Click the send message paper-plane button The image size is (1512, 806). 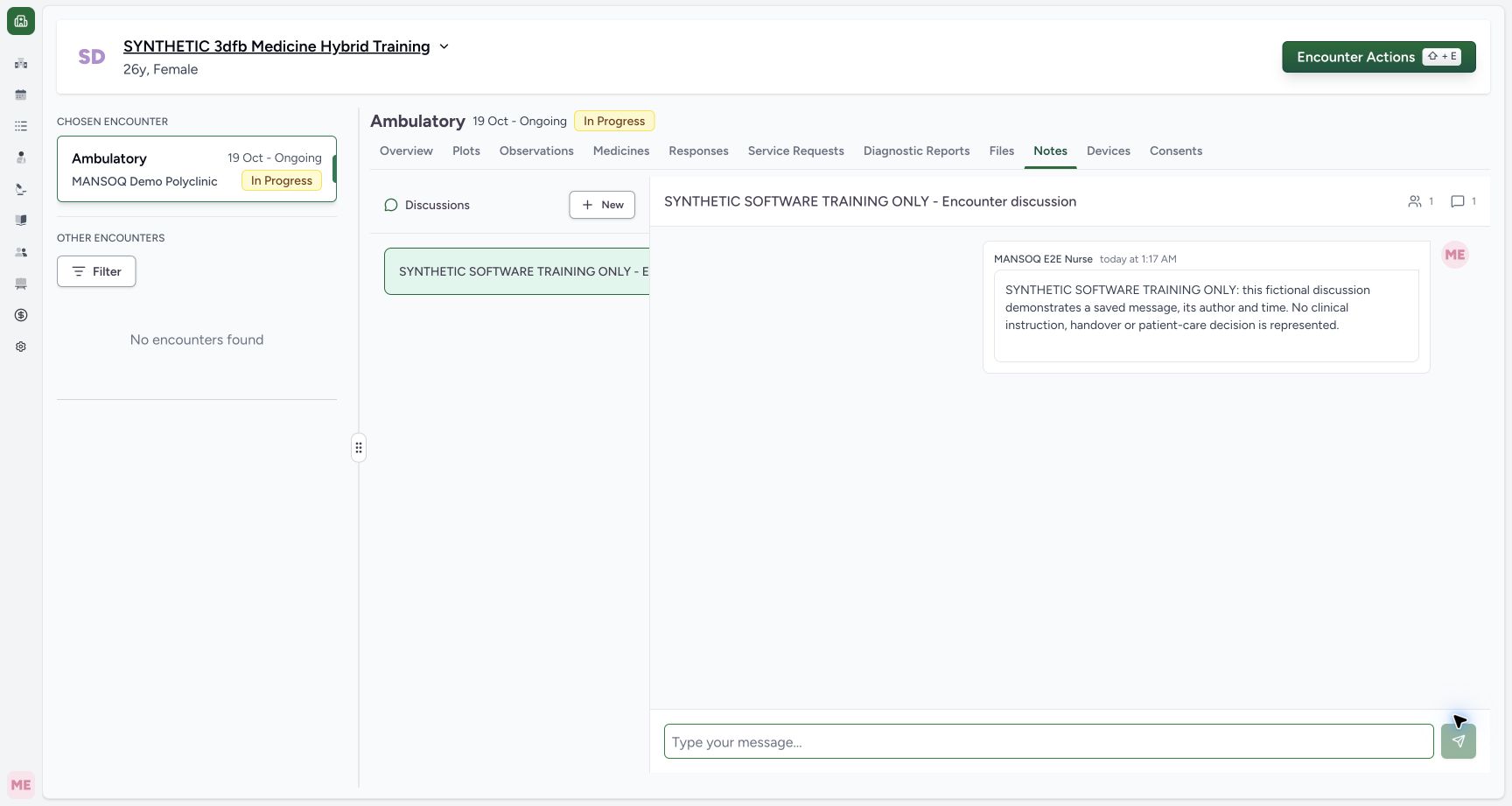1459,741
